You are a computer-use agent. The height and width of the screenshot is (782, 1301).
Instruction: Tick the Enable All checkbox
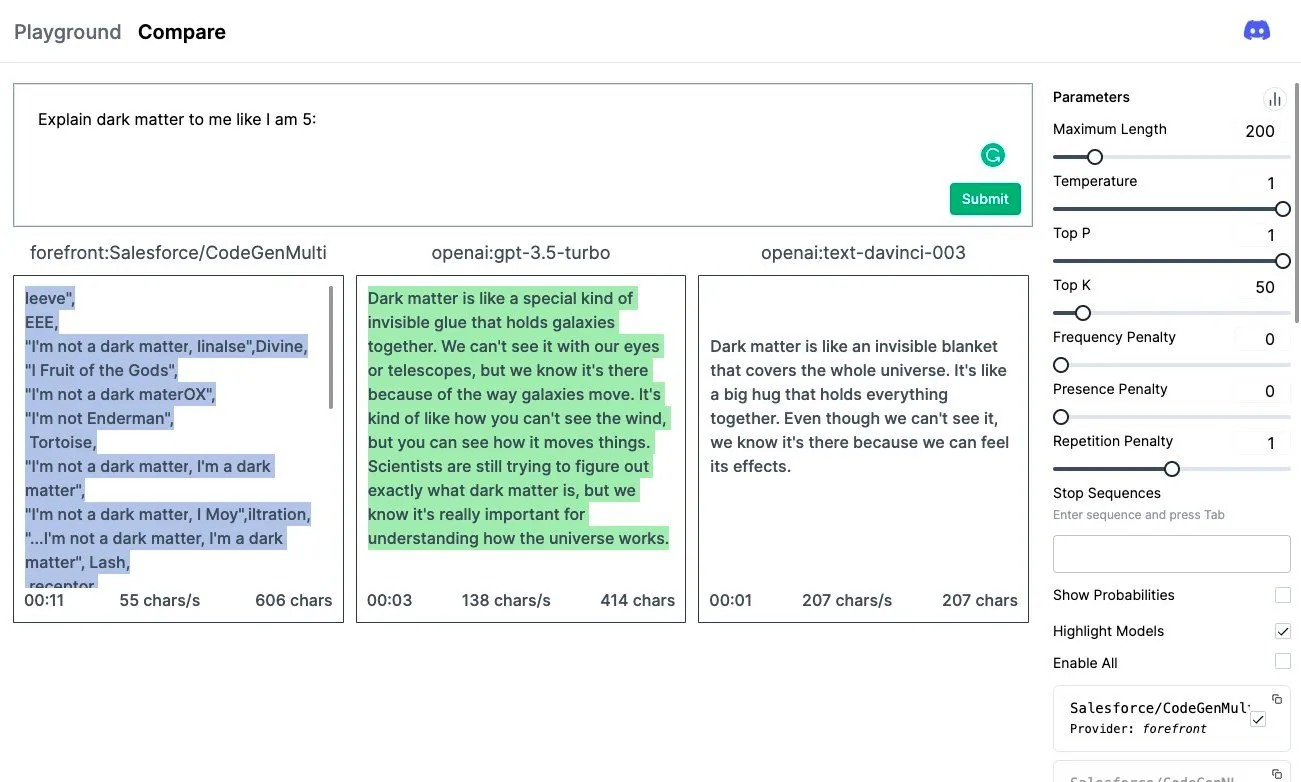(1283, 662)
